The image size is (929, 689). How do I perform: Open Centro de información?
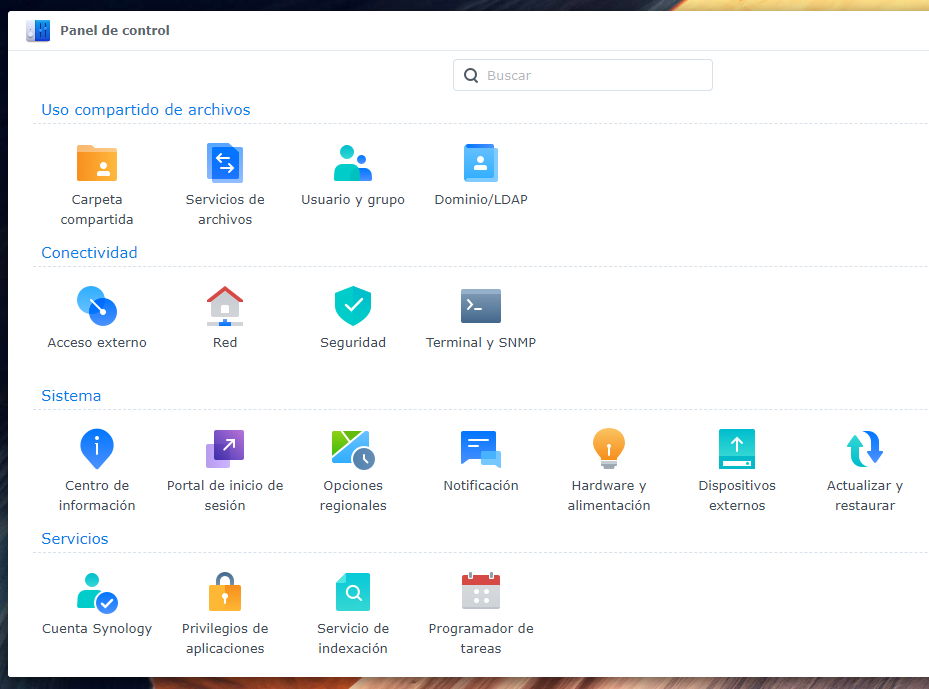tap(97, 449)
